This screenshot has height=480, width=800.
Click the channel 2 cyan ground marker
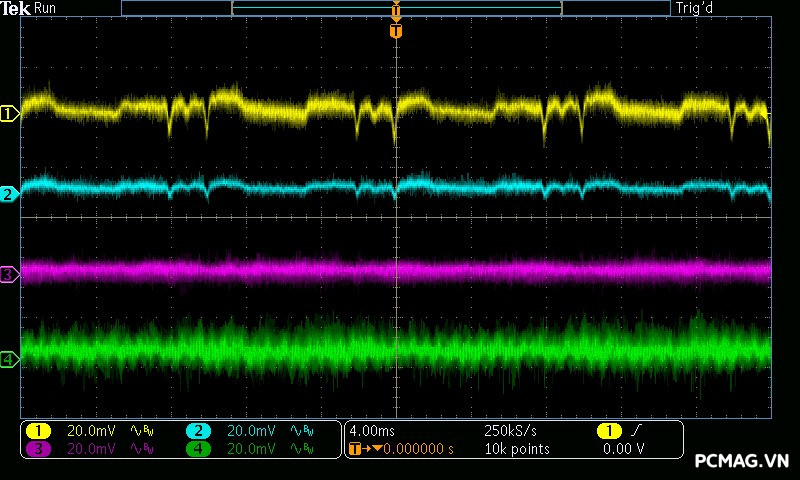pyautogui.click(x=9, y=194)
